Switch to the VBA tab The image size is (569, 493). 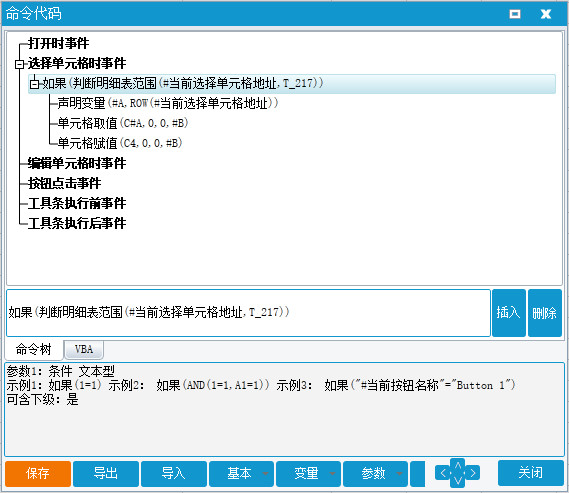pyautogui.click(x=84, y=349)
